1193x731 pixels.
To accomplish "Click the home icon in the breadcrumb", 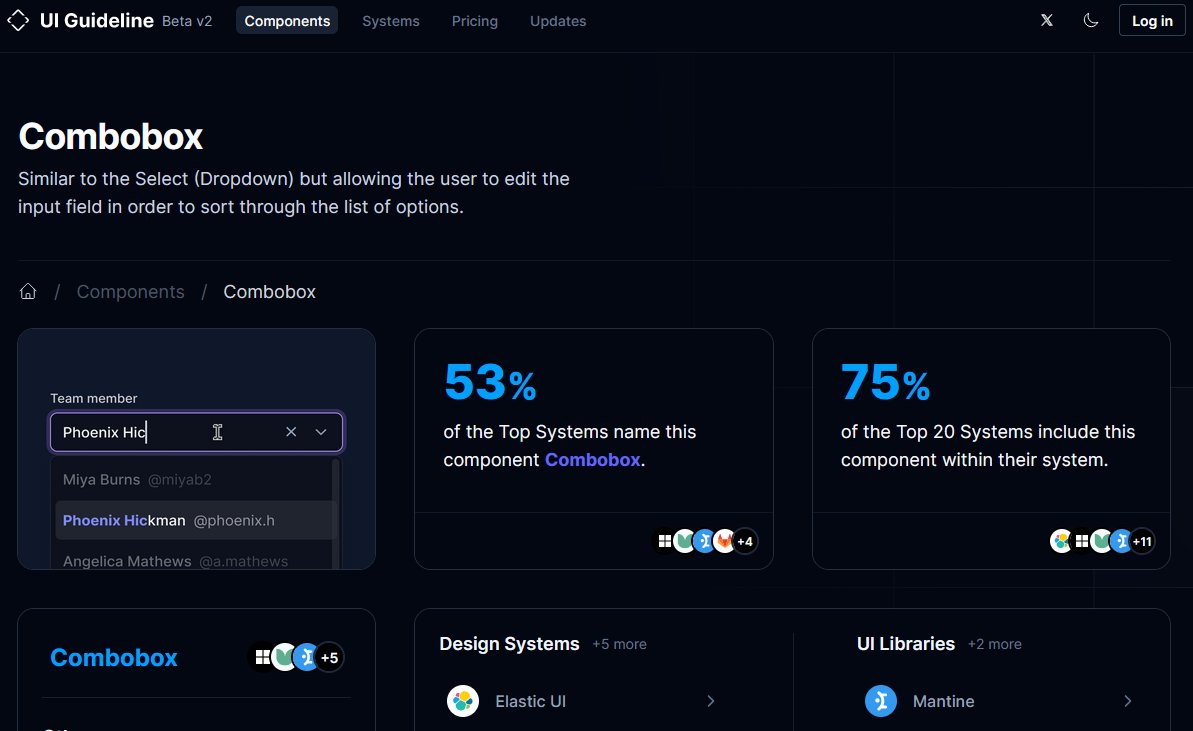I will click(x=27, y=291).
